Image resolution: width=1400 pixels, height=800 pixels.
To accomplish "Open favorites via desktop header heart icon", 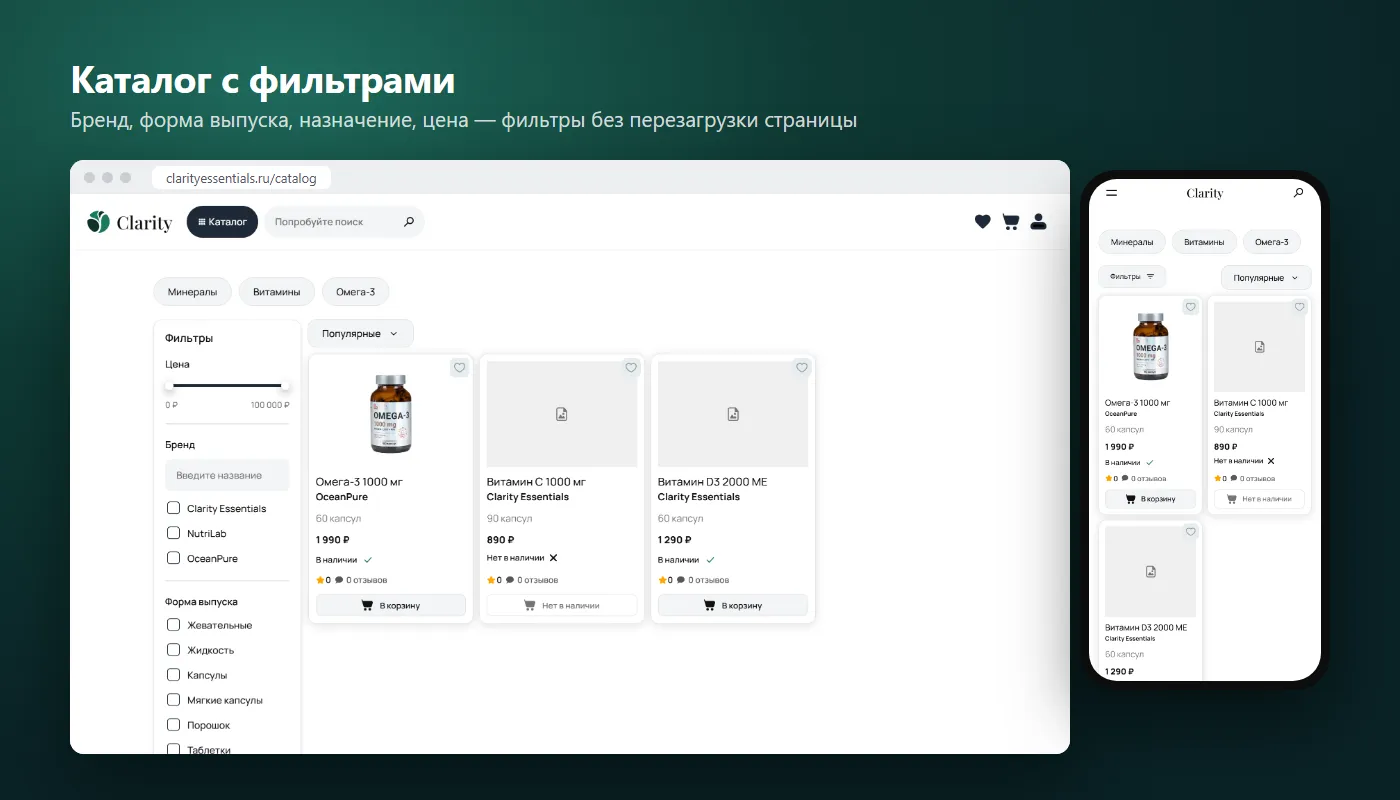I will pos(982,222).
